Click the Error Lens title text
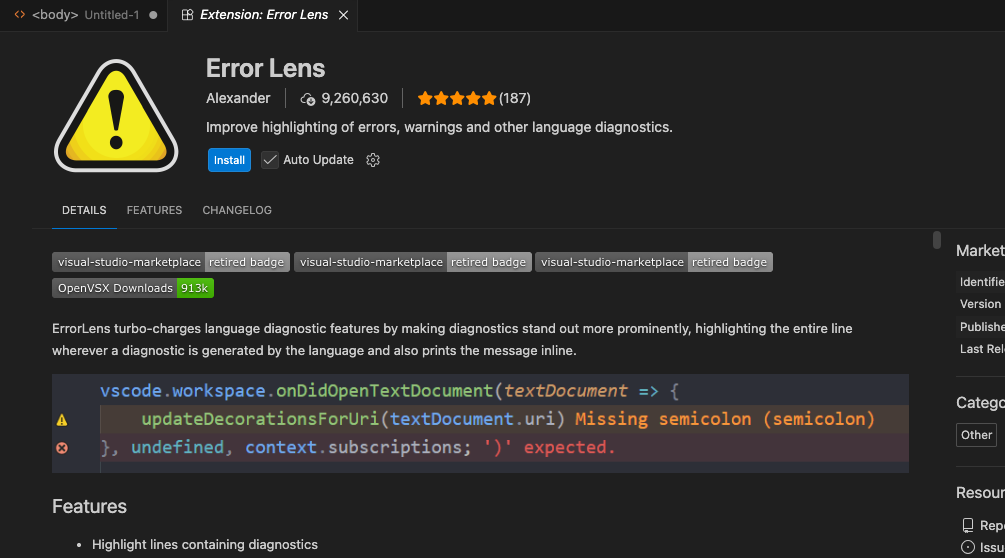This screenshot has width=1005, height=558. [265, 69]
